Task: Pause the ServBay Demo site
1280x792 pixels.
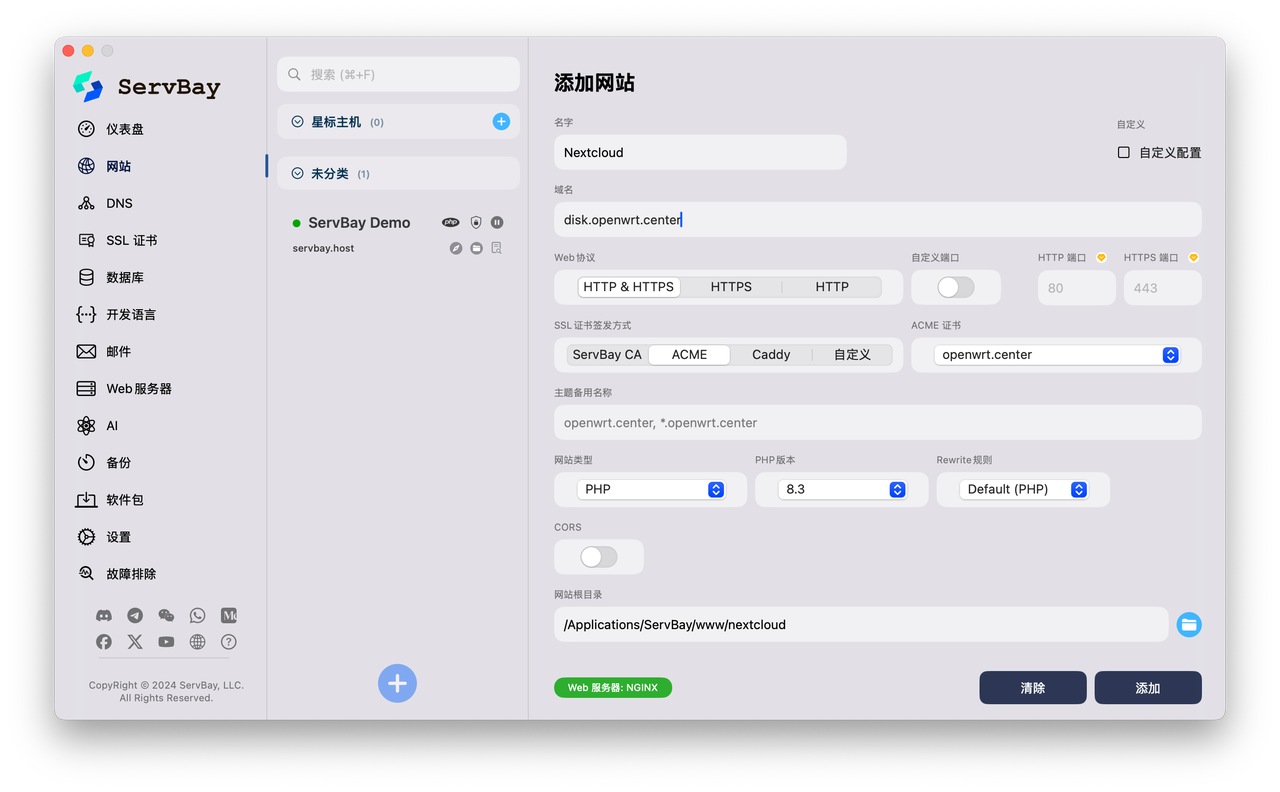Action: coord(497,222)
